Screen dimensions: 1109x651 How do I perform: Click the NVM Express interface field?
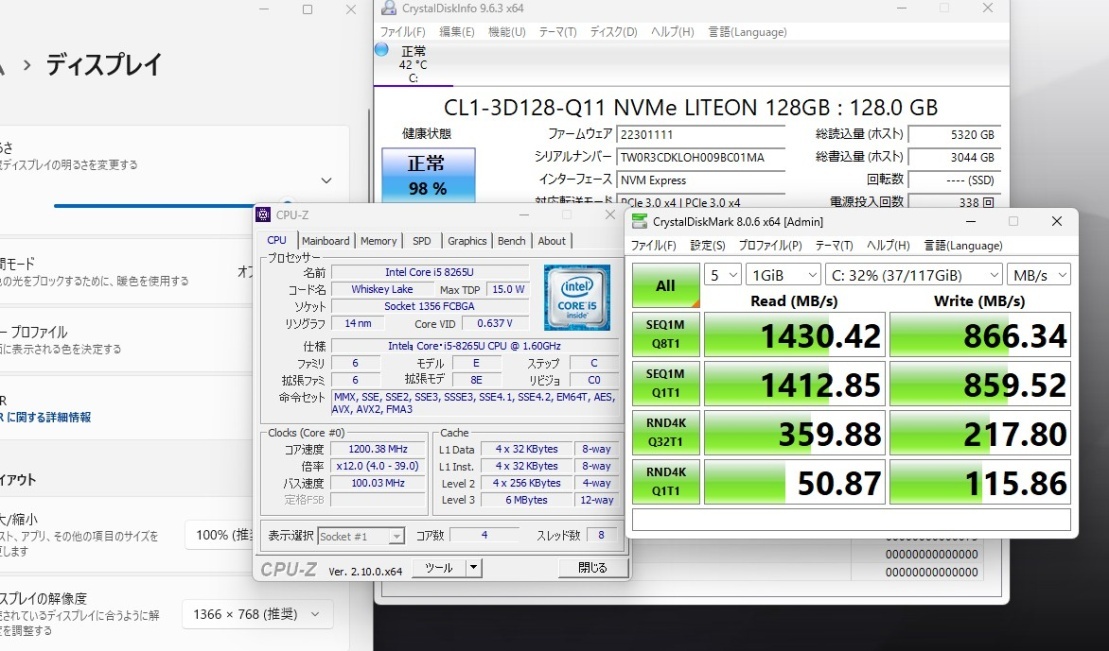[700, 180]
